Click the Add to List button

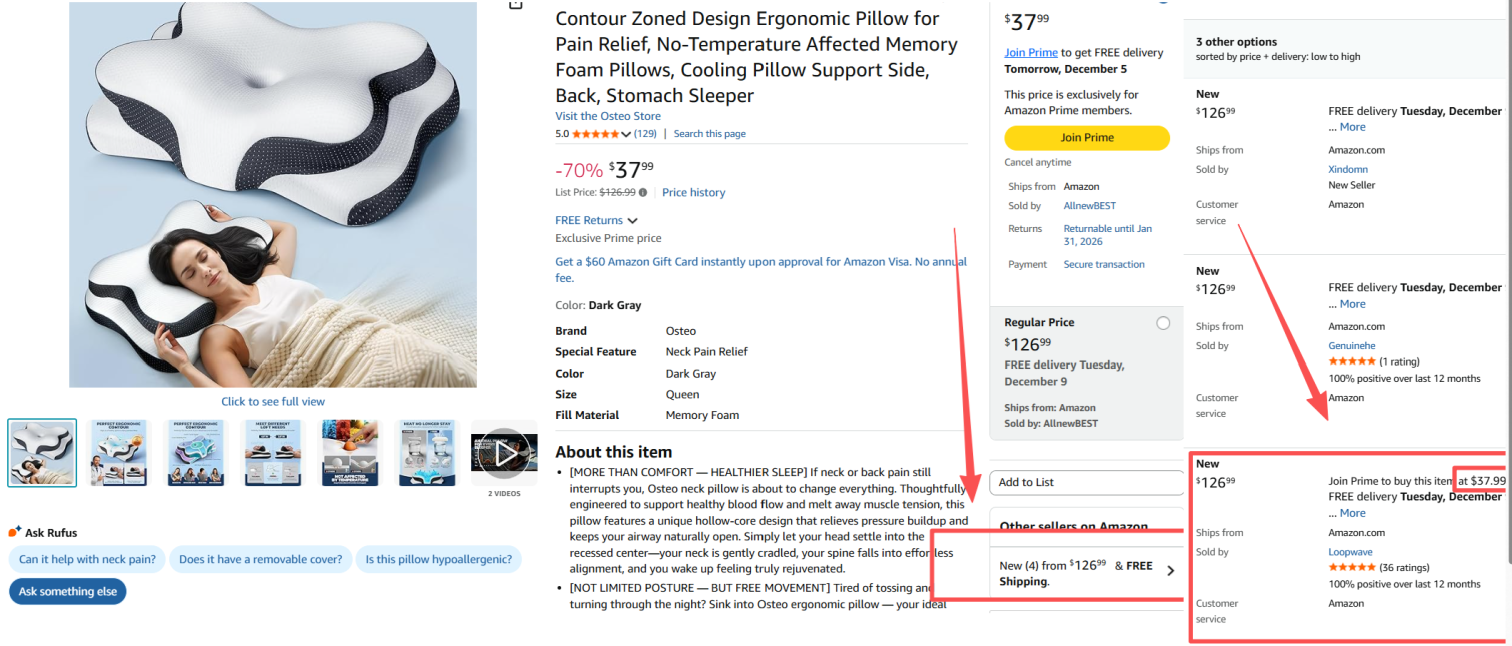click(x=1085, y=482)
